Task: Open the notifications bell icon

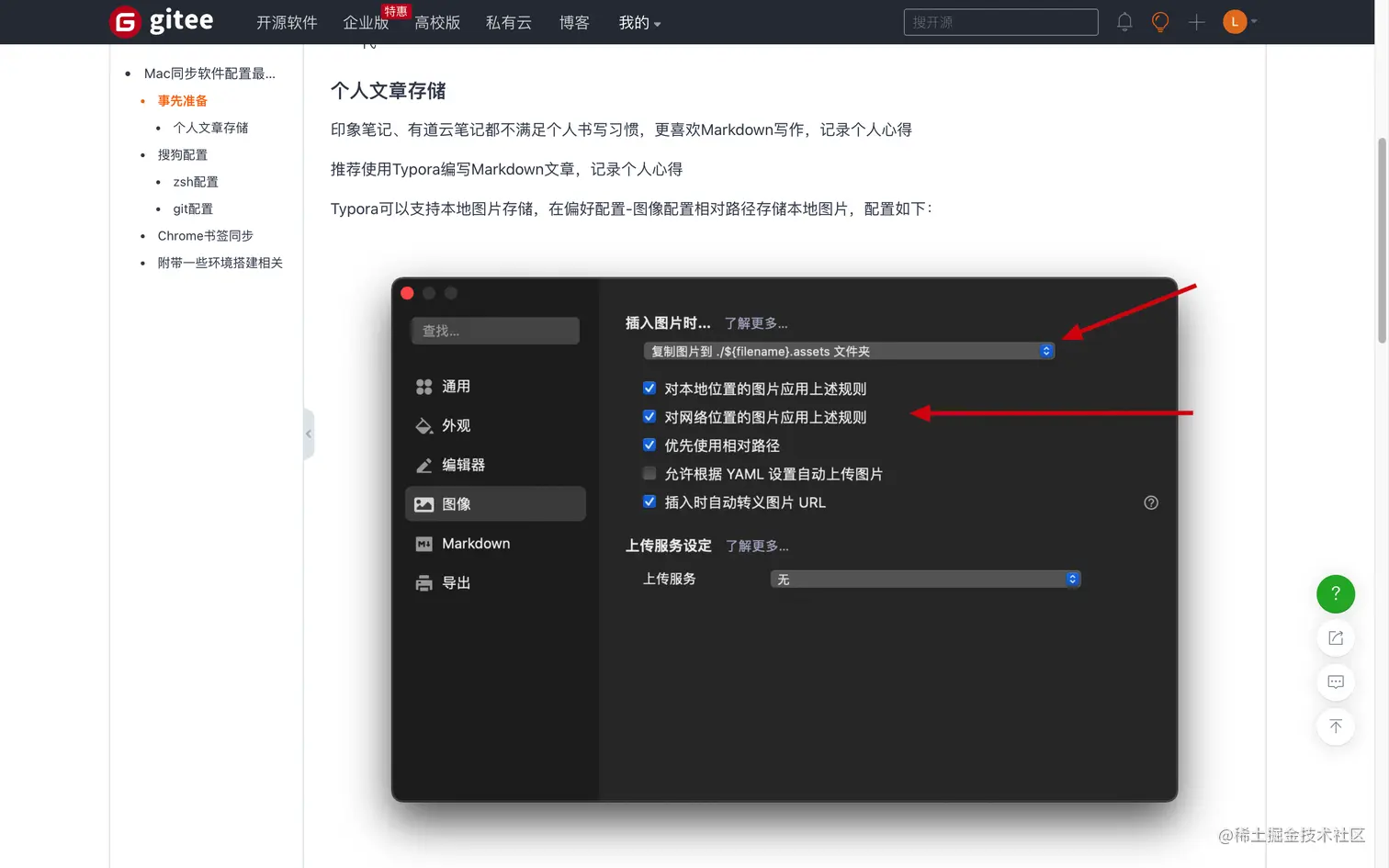Action: click(1124, 22)
